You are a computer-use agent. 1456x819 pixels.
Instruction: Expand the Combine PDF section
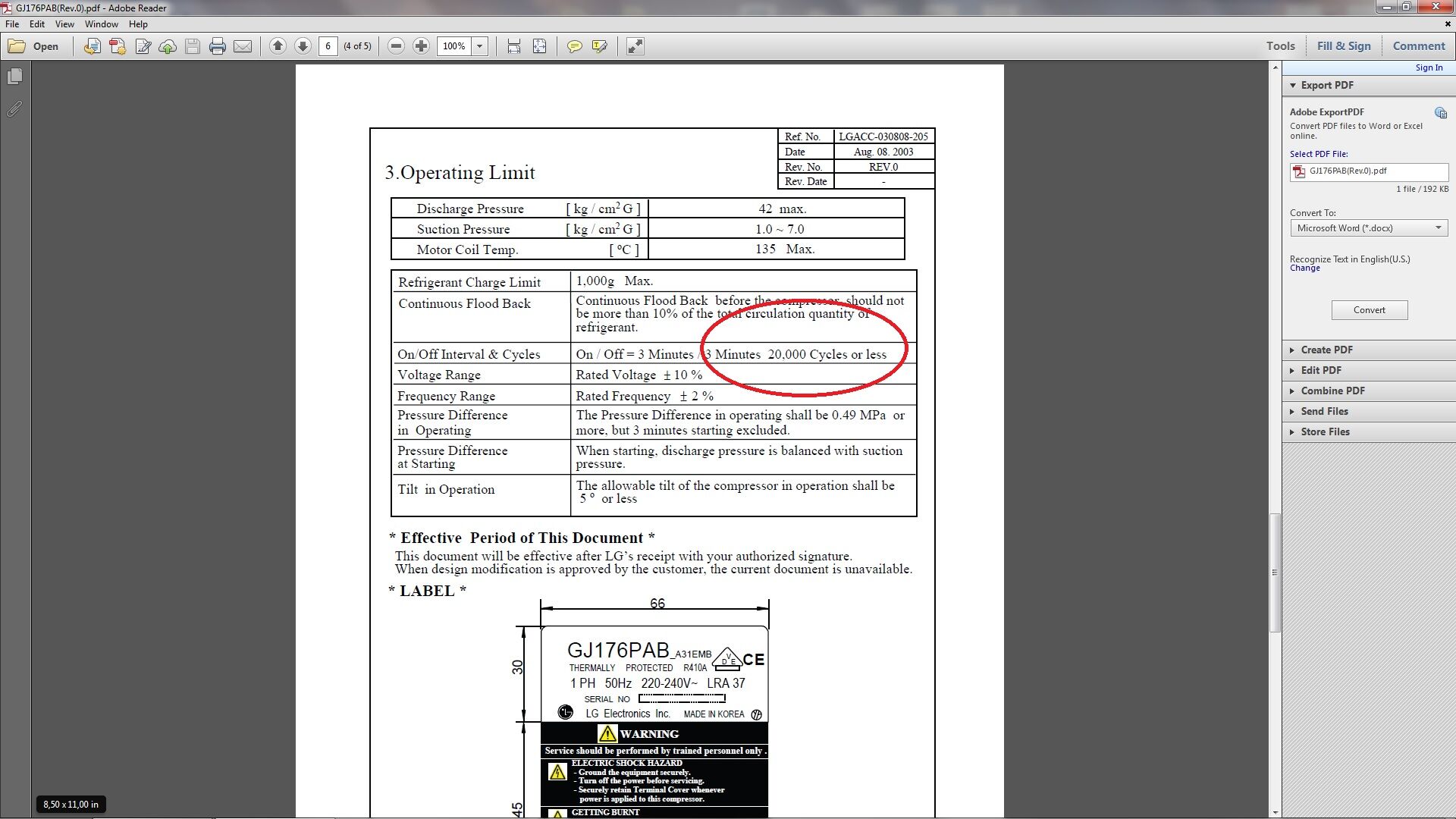point(1332,391)
